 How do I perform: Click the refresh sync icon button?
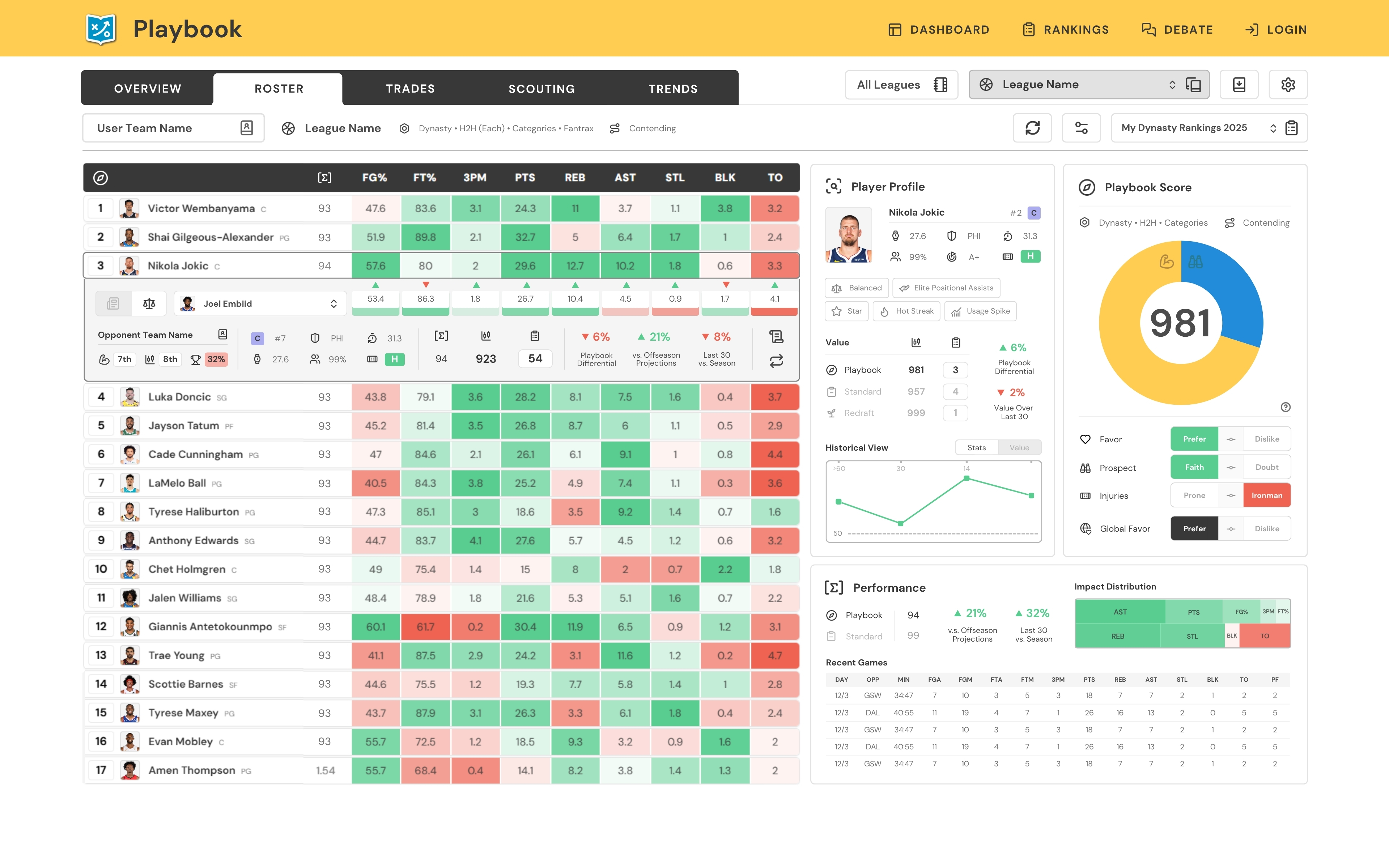(x=1033, y=128)
